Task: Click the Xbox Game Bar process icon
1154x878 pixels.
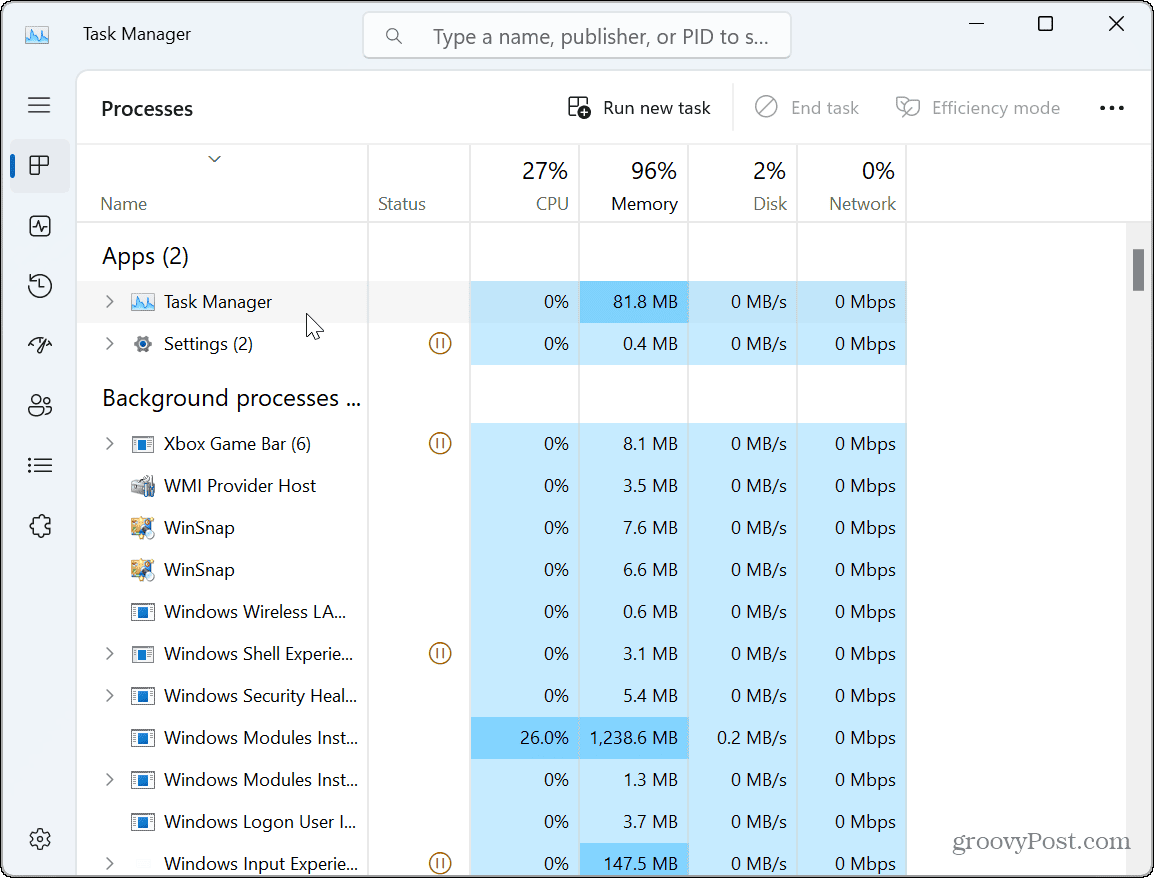Action: pos(143,444)
